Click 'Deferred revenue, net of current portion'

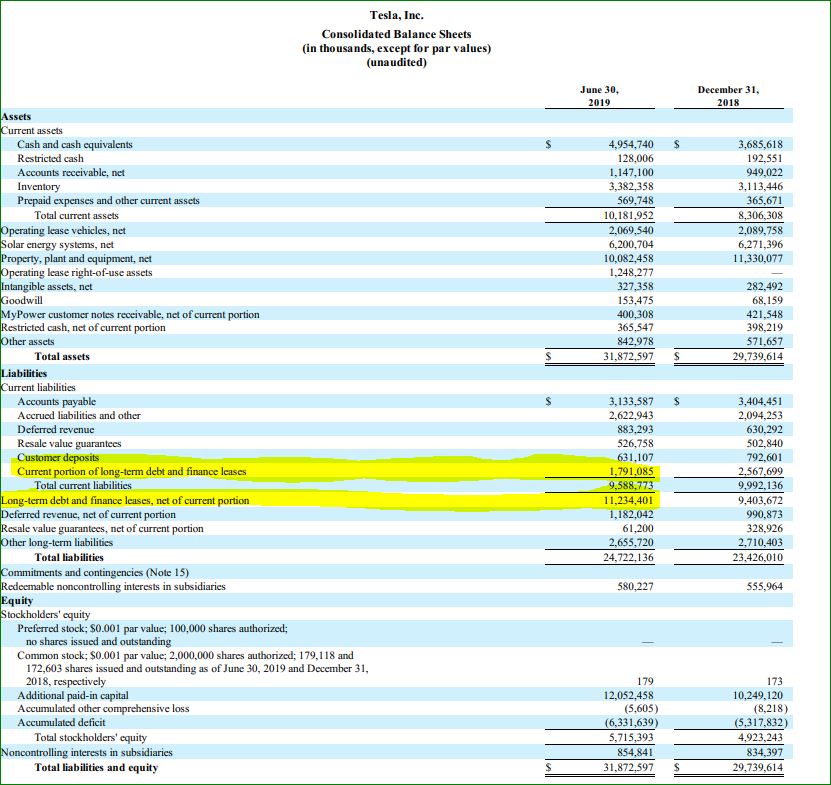88,515
